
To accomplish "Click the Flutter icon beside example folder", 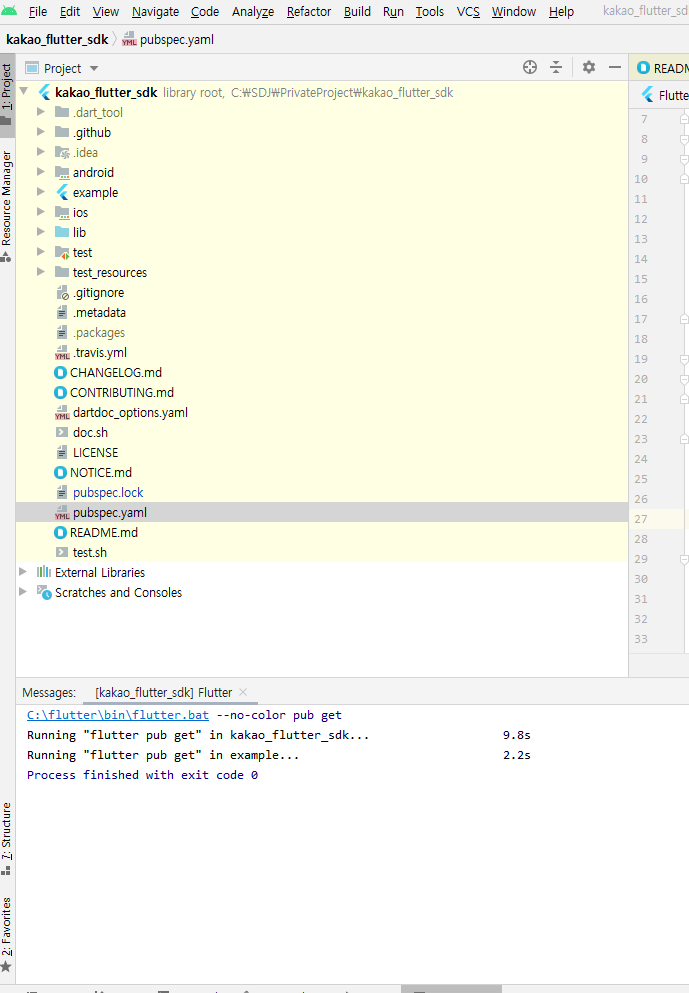I will pos(62,192).
